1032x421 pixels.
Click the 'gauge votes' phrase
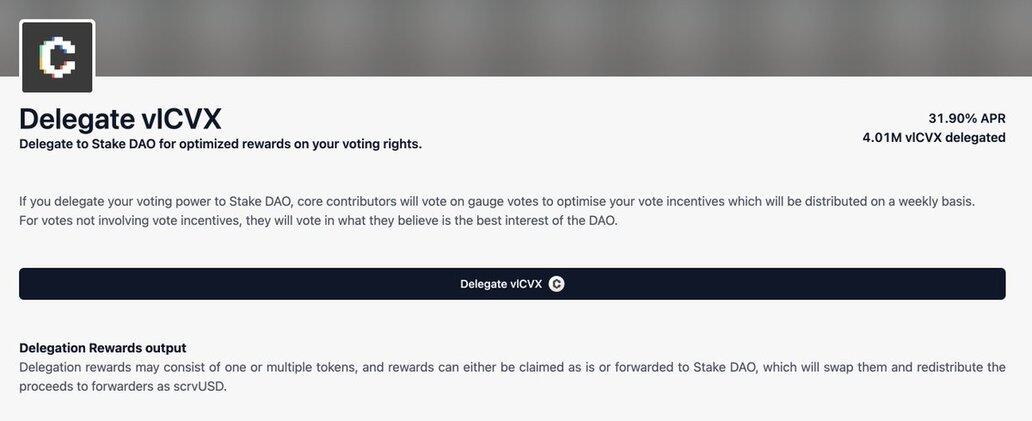(501, 201)
